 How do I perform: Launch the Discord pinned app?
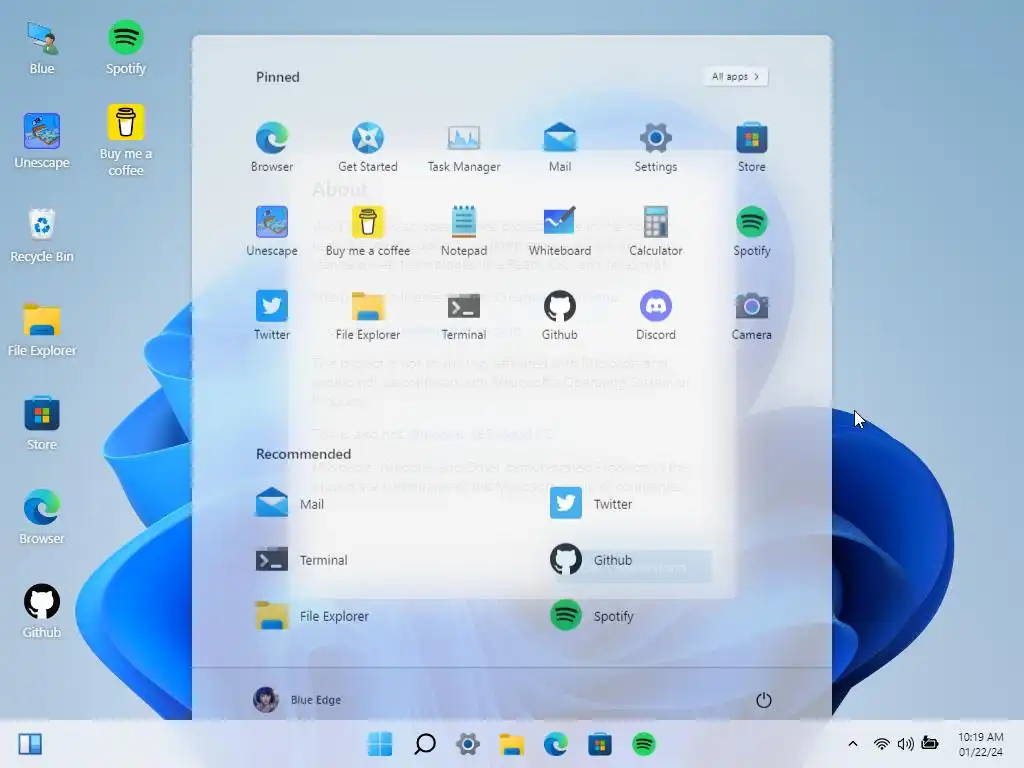click(656, 315)
